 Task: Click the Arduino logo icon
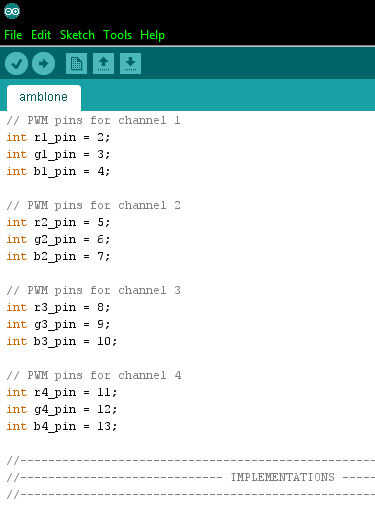click(12, 11)
